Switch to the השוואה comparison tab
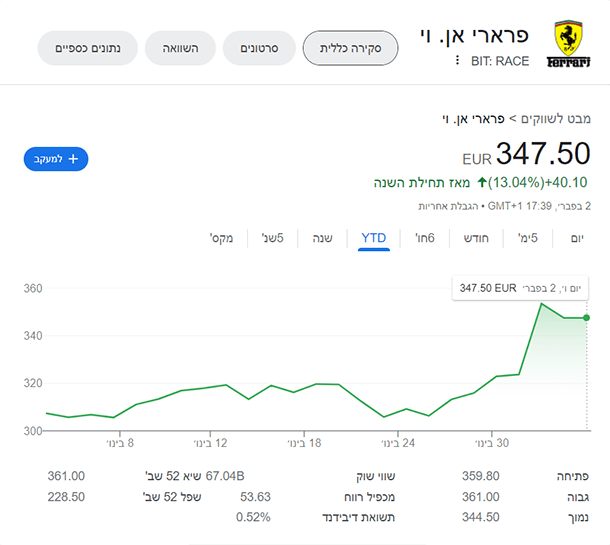610x545 pixels. (180, 48)
